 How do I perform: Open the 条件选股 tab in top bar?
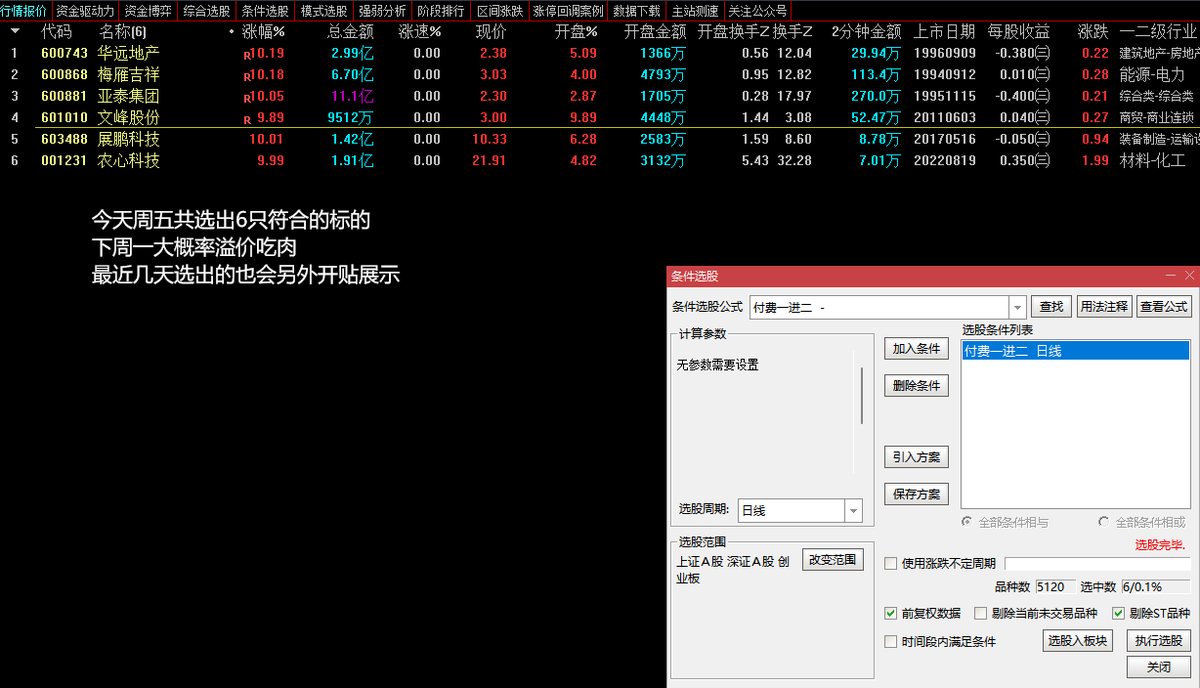click(x=266, y=11)
